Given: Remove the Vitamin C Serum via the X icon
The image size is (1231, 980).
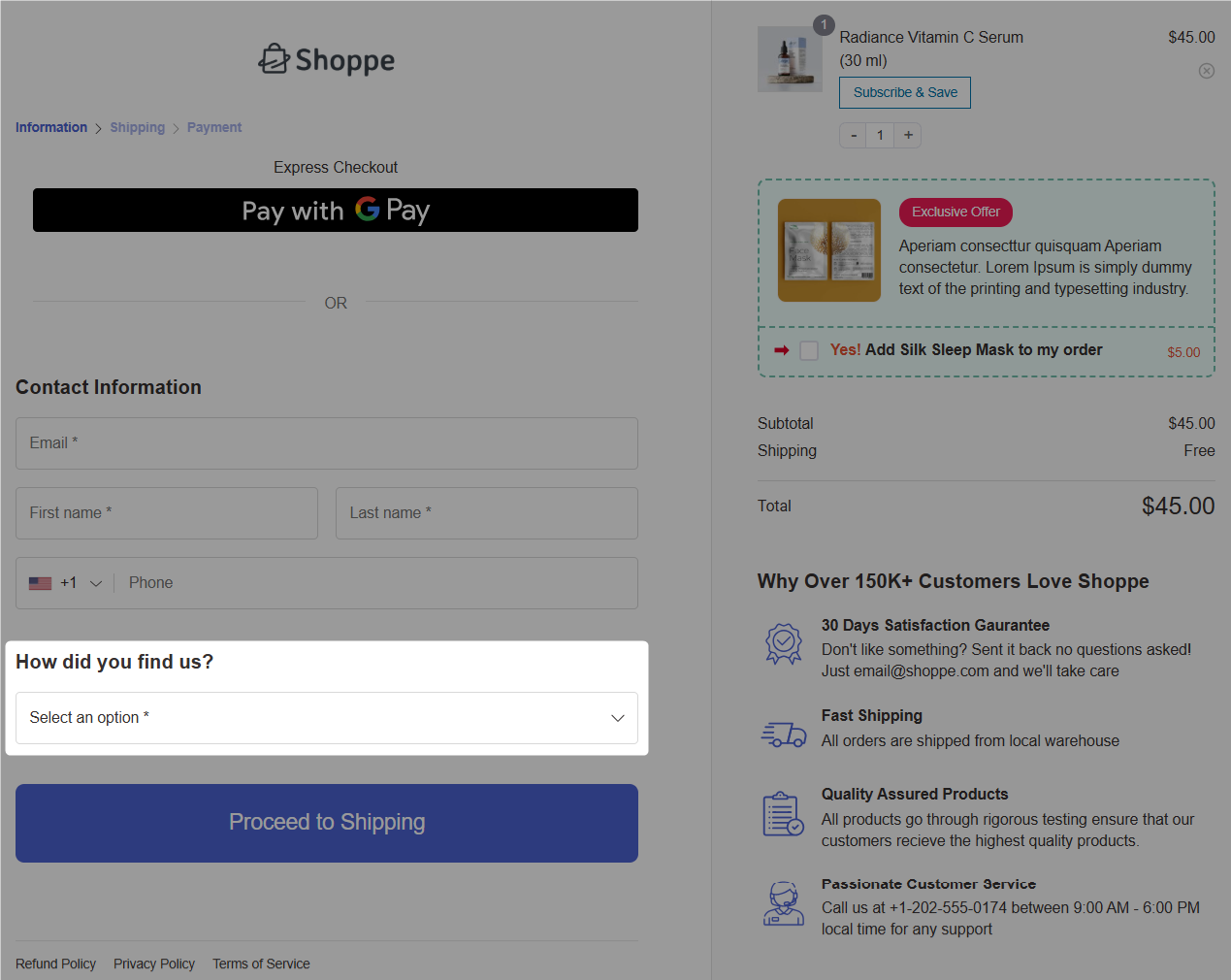Looking at the screenshot, I should [x=1206, y=70].
